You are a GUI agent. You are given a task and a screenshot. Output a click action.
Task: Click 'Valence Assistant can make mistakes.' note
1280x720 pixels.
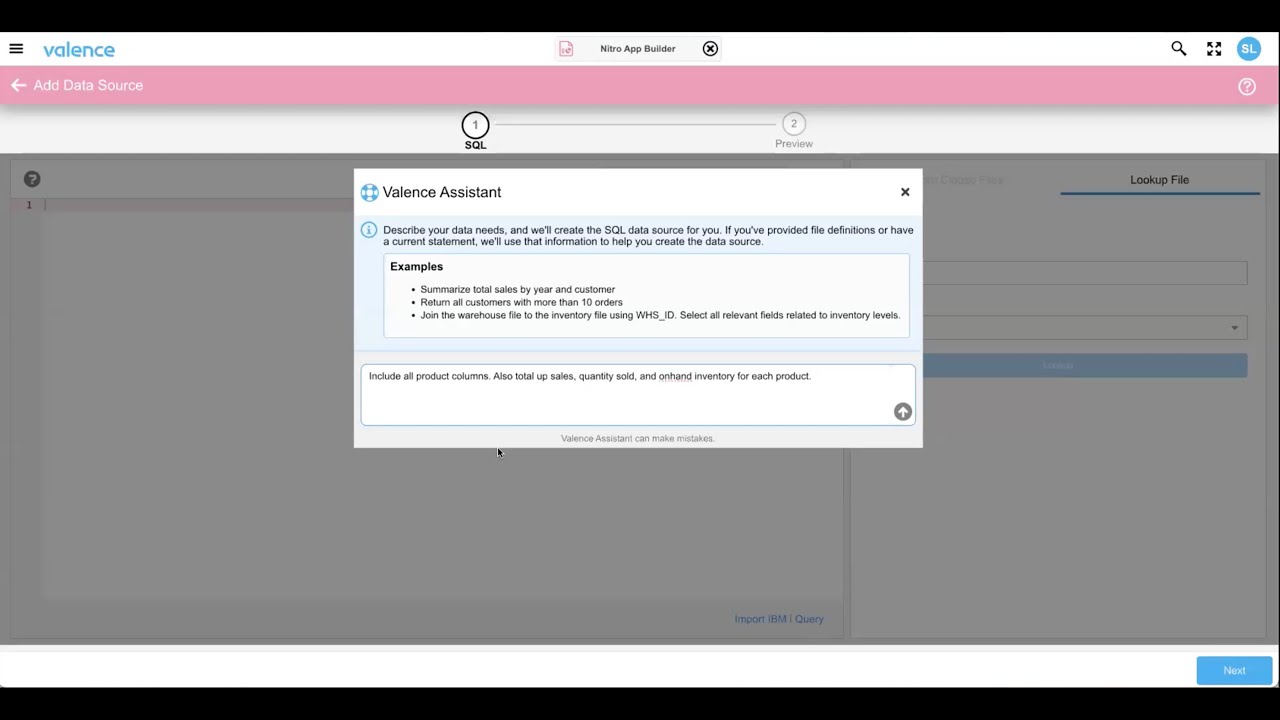click(637, 438)
